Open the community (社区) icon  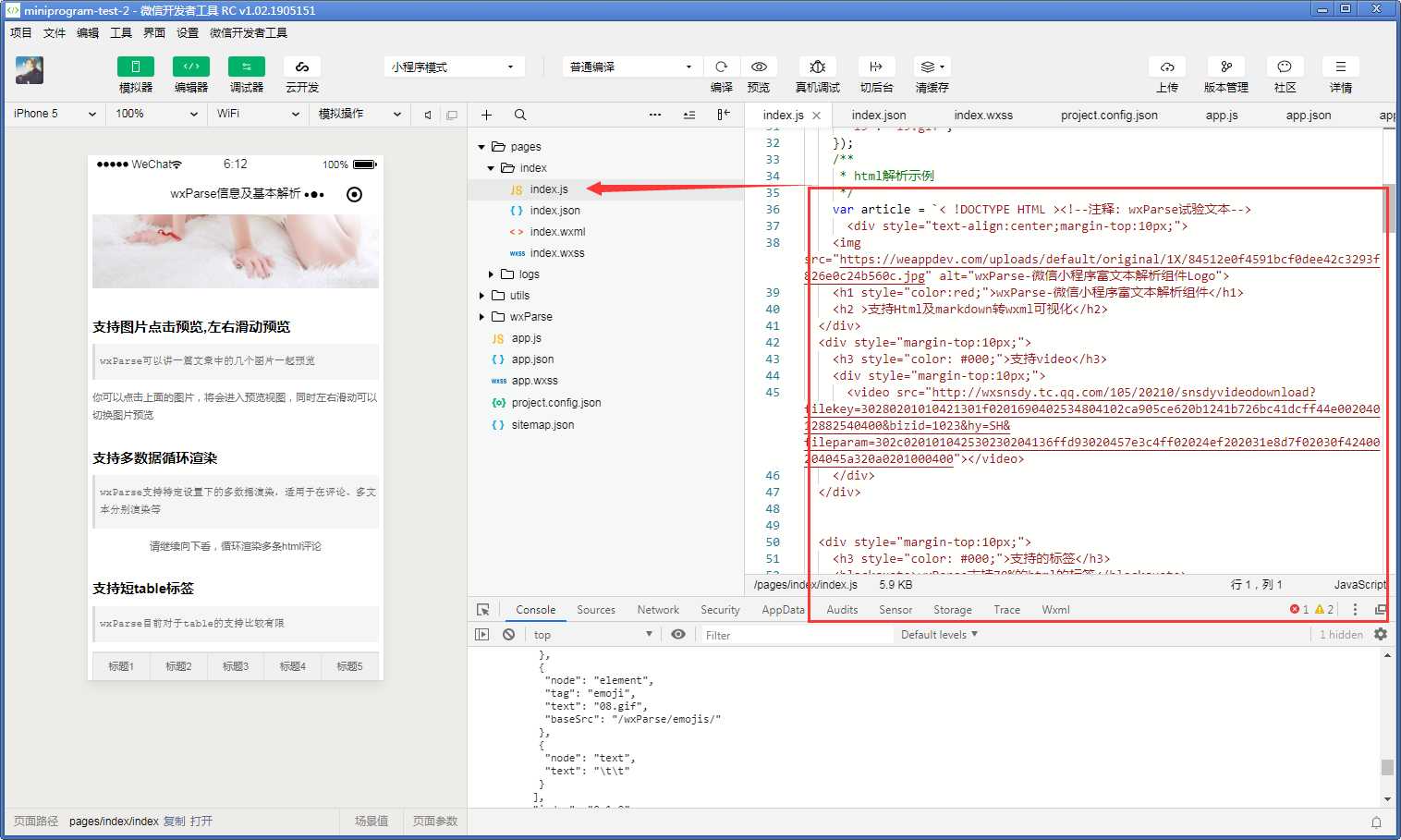click(1285, 67)
